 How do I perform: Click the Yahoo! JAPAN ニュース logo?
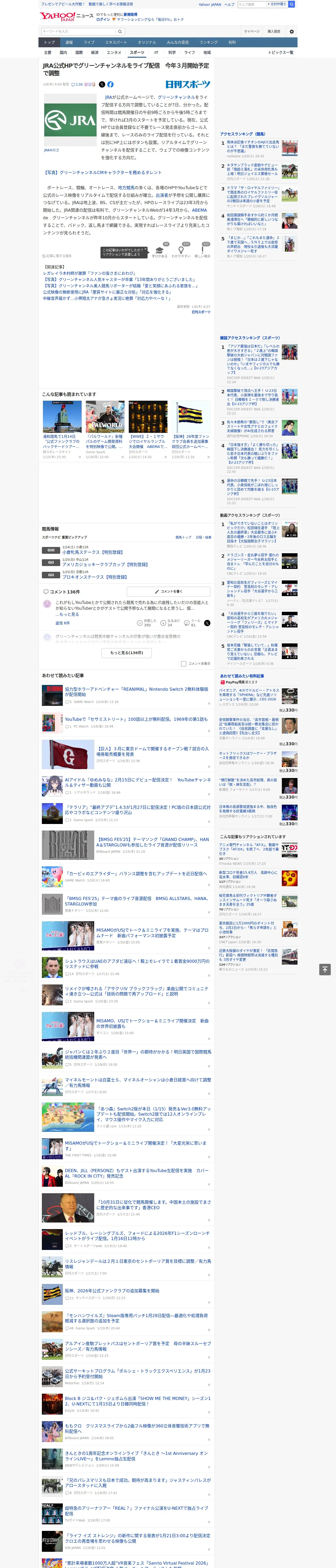tap(67, 16)
